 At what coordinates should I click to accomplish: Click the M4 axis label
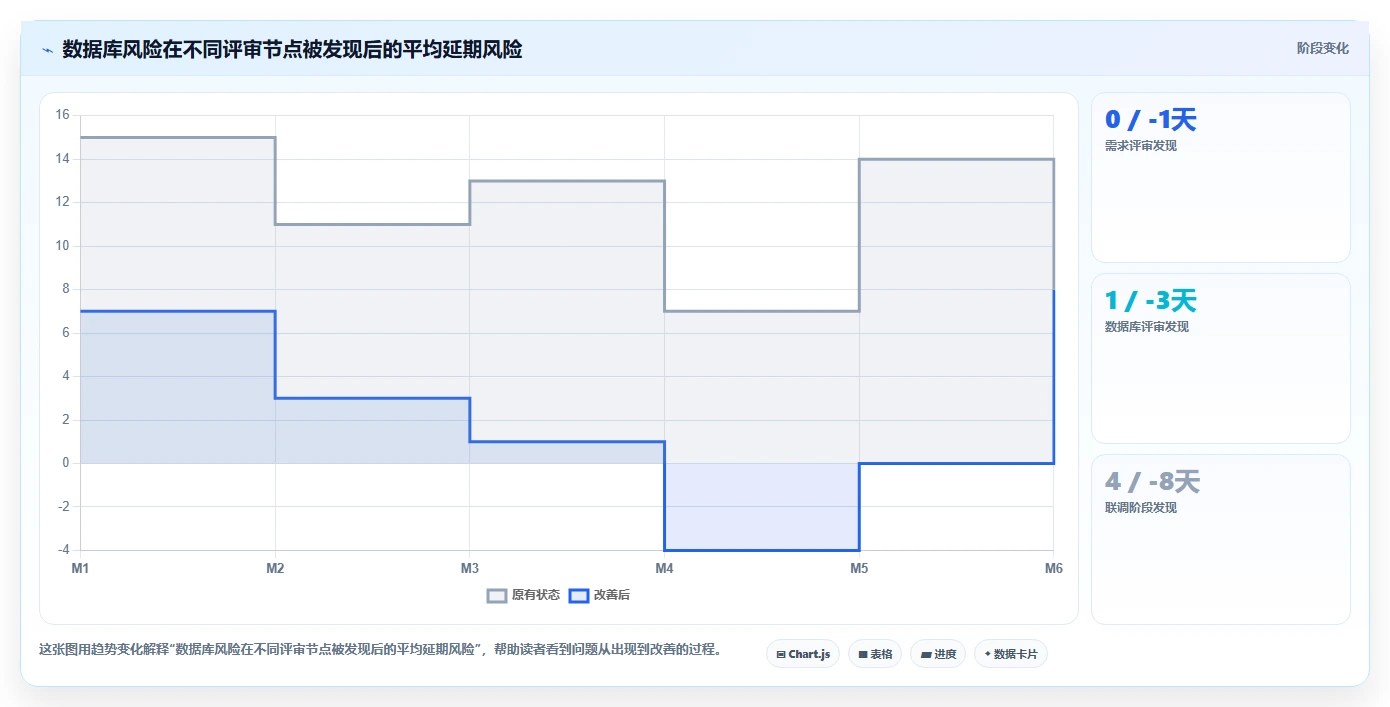664,568
